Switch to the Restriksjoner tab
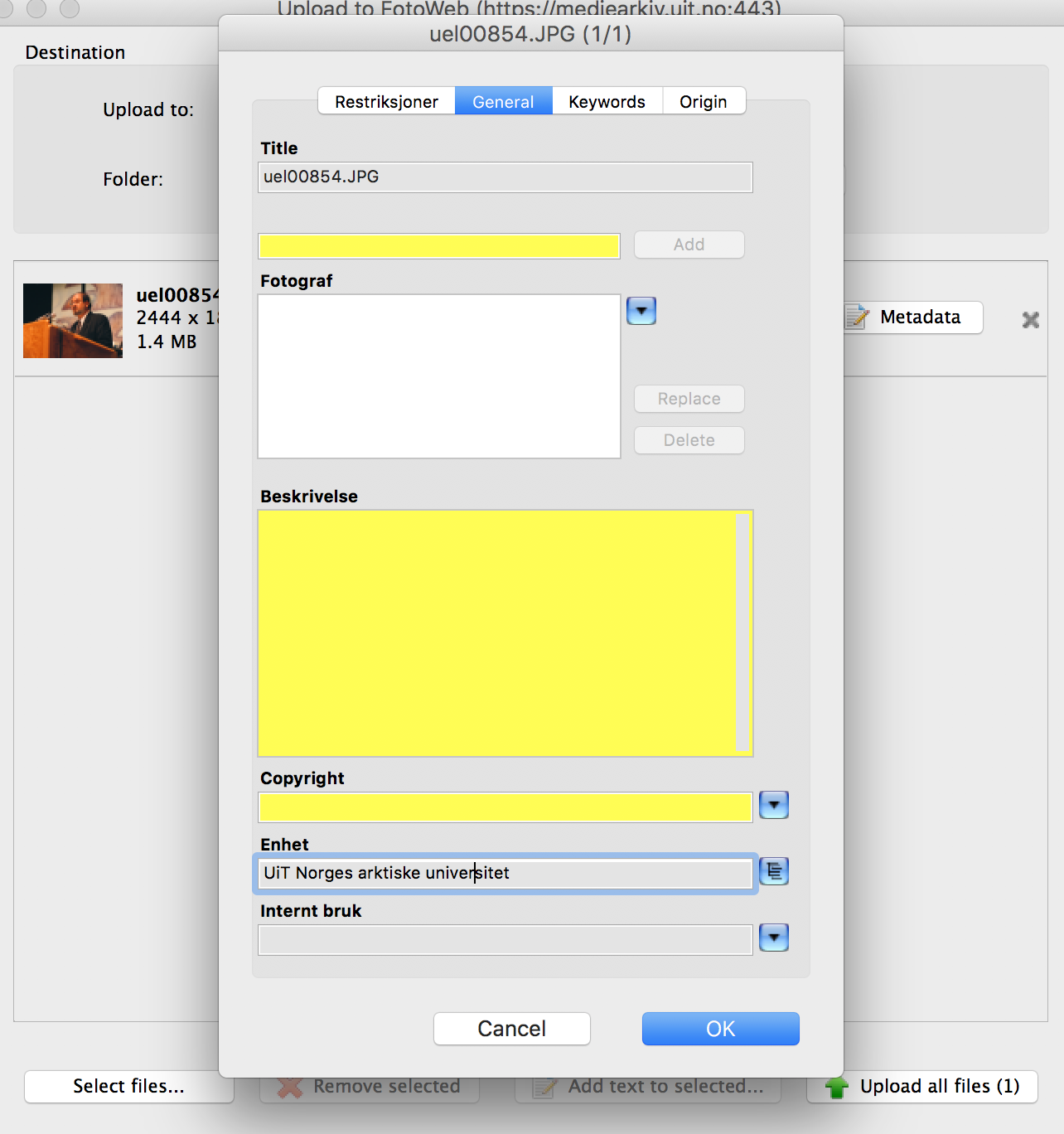Viewport: 1064px width, 1134px height. [x=386, y=101]
